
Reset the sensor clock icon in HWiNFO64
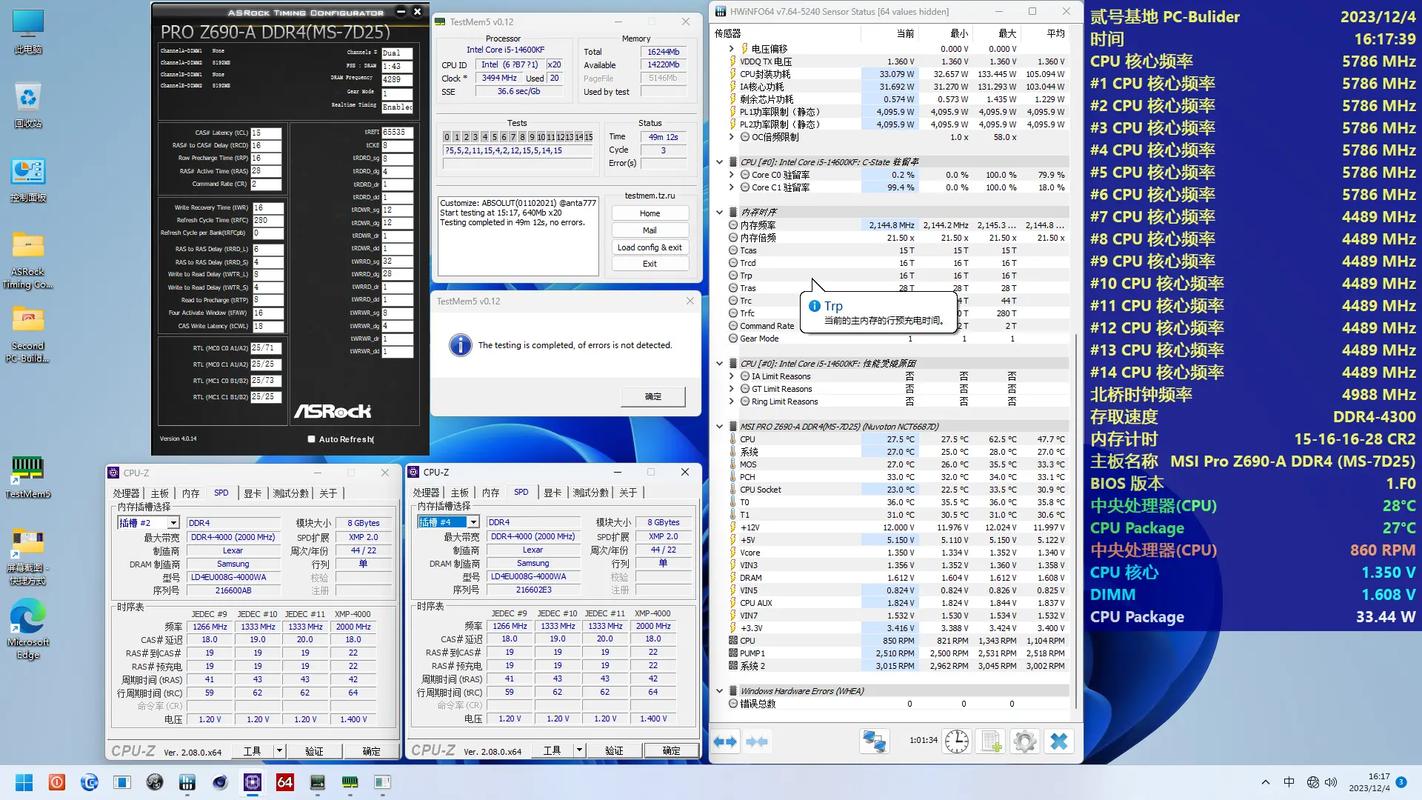point(957,741)
